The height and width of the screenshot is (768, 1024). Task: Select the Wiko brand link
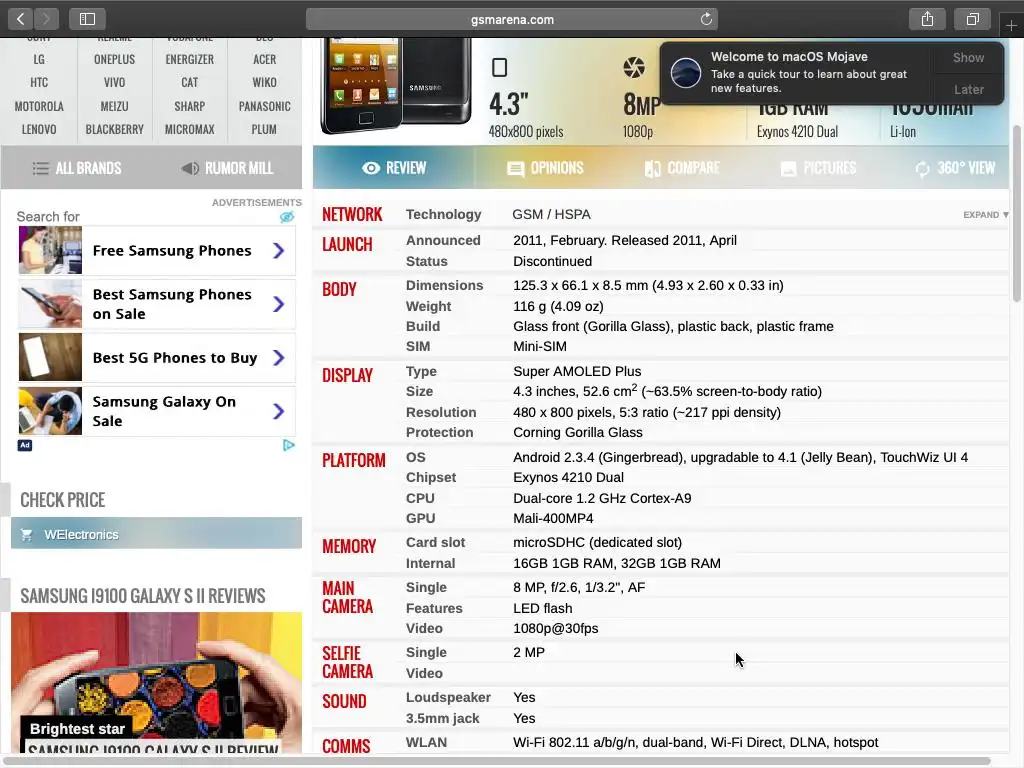pos(264,82)
